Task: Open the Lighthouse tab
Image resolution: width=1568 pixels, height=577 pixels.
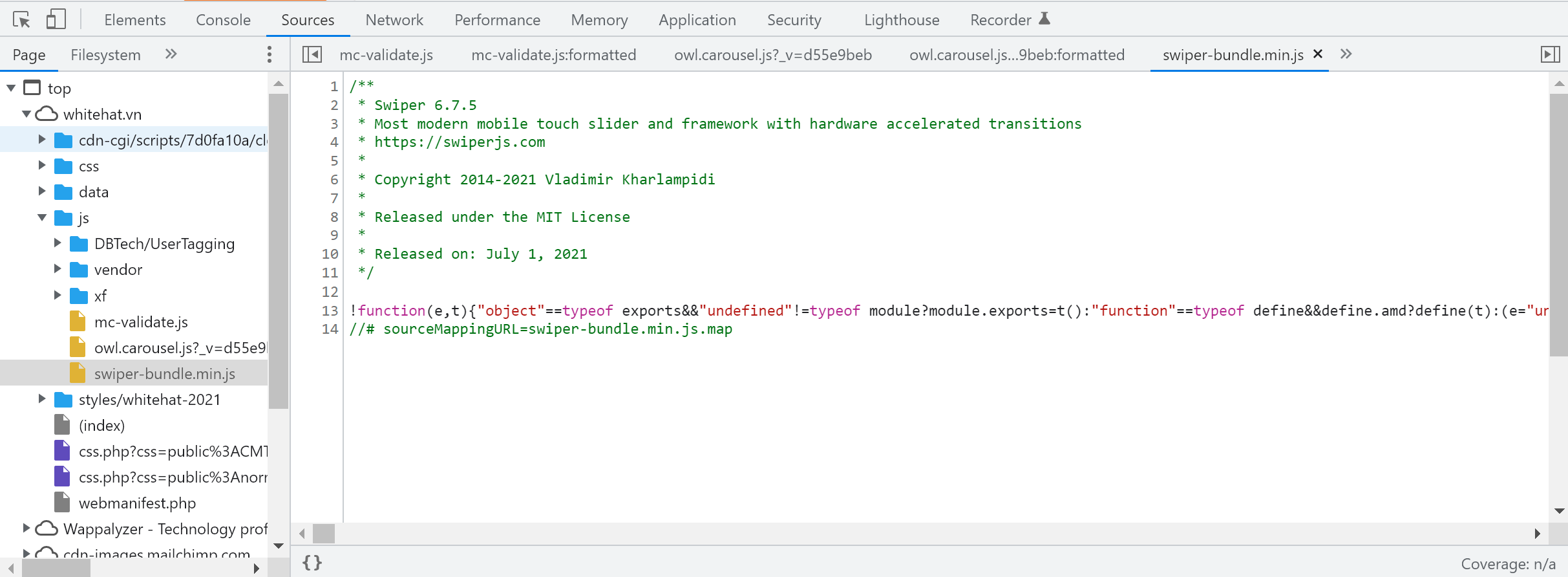Action: 902,20
